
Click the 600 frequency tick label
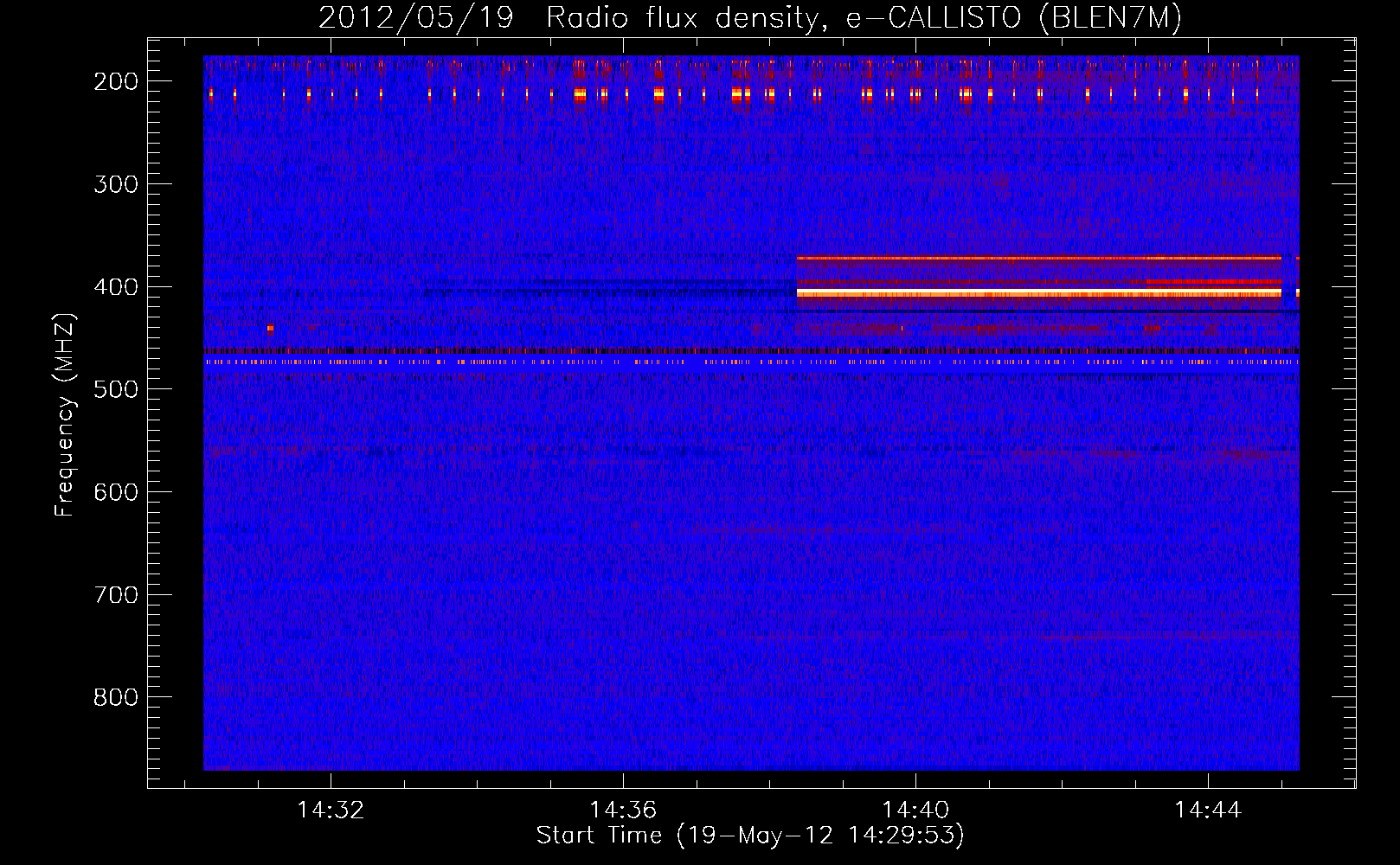116,492
